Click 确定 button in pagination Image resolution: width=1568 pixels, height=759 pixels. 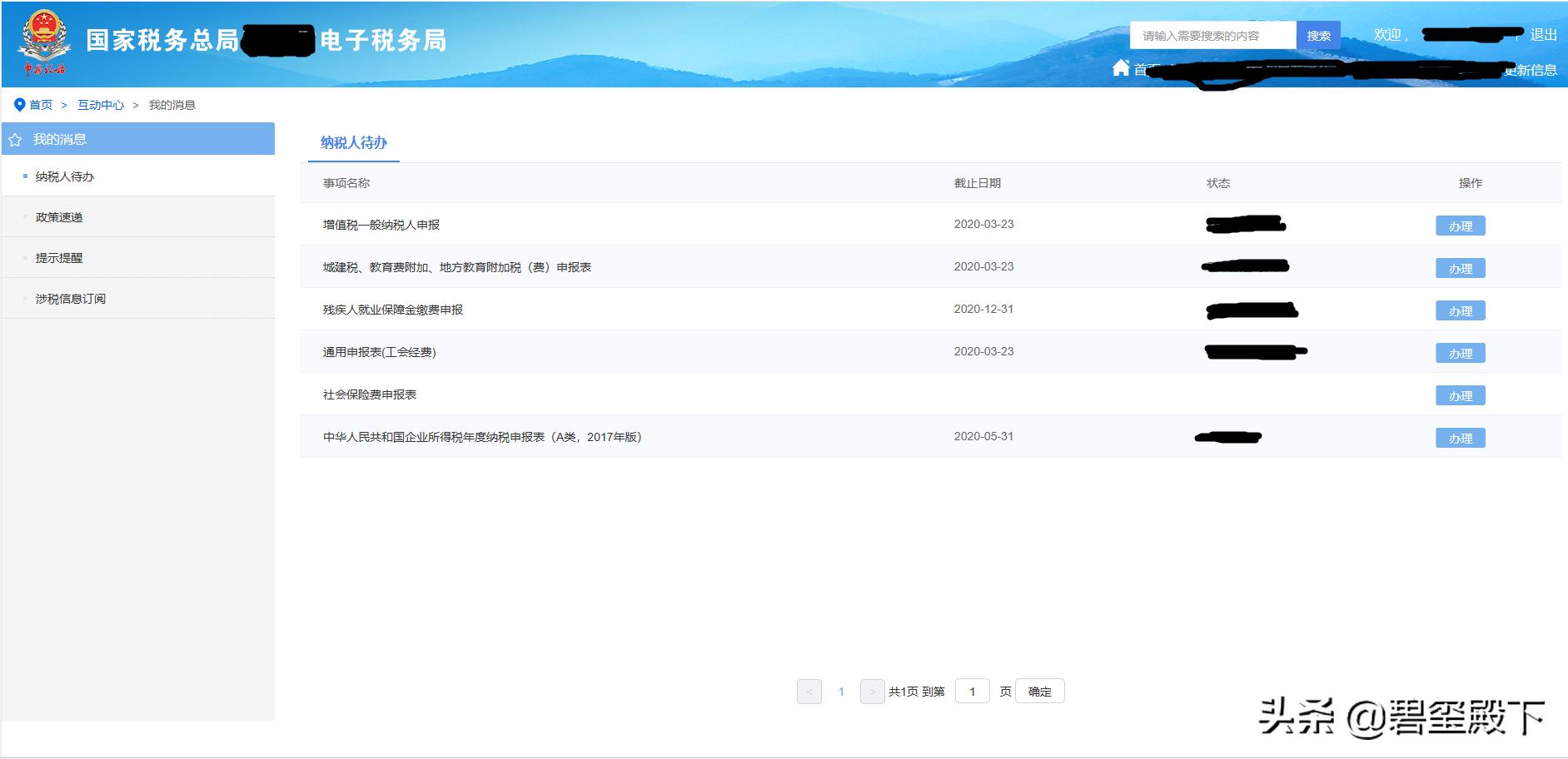point(1039,691)
